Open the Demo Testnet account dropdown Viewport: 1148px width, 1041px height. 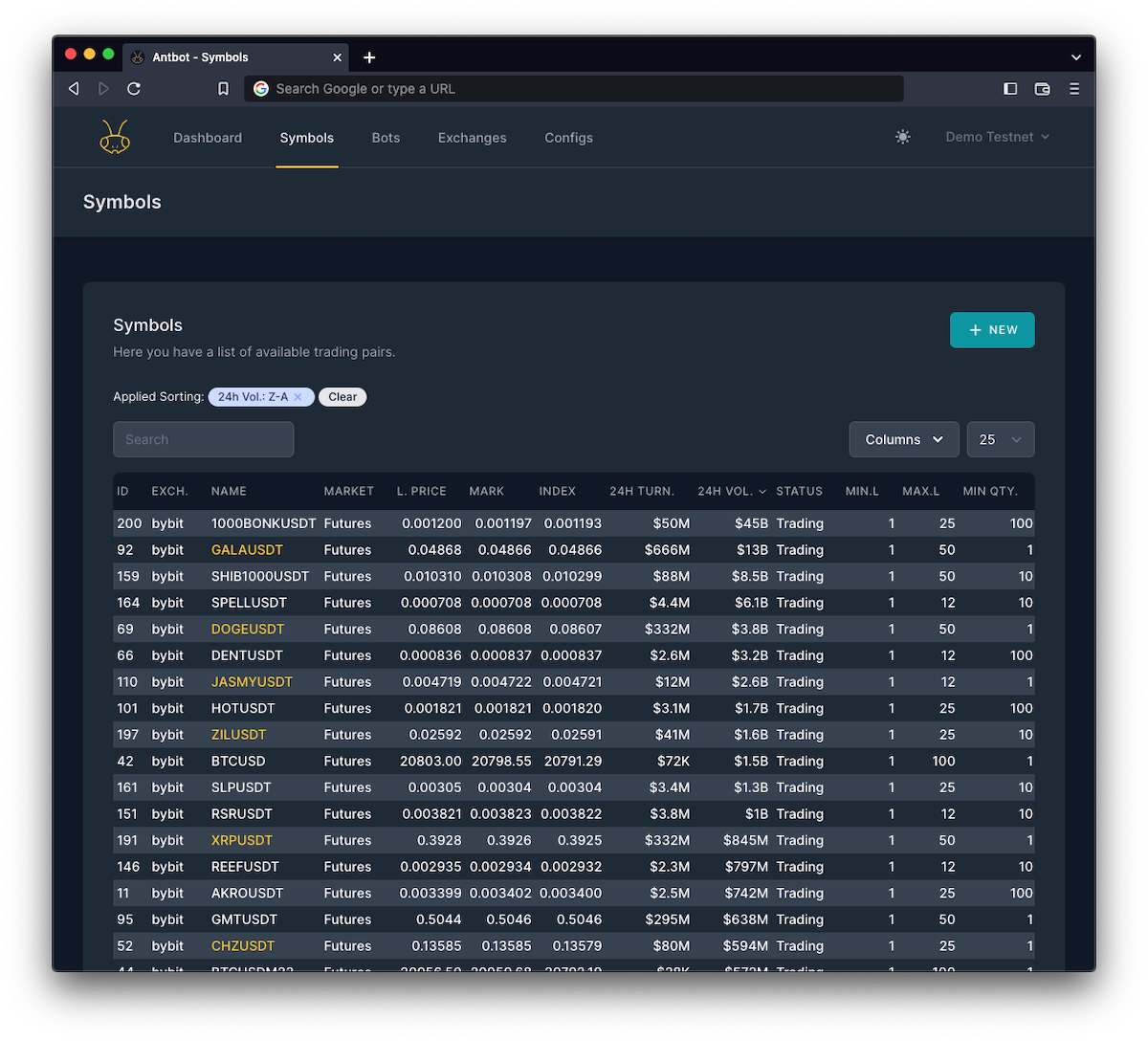998,137
